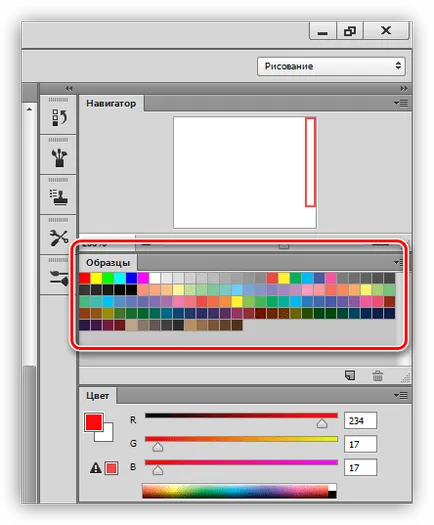The height and width of the screenshot is (525, 434).
Task: Select fifth swatch, pure blue, in top row
Action: [x=131, y=278]
